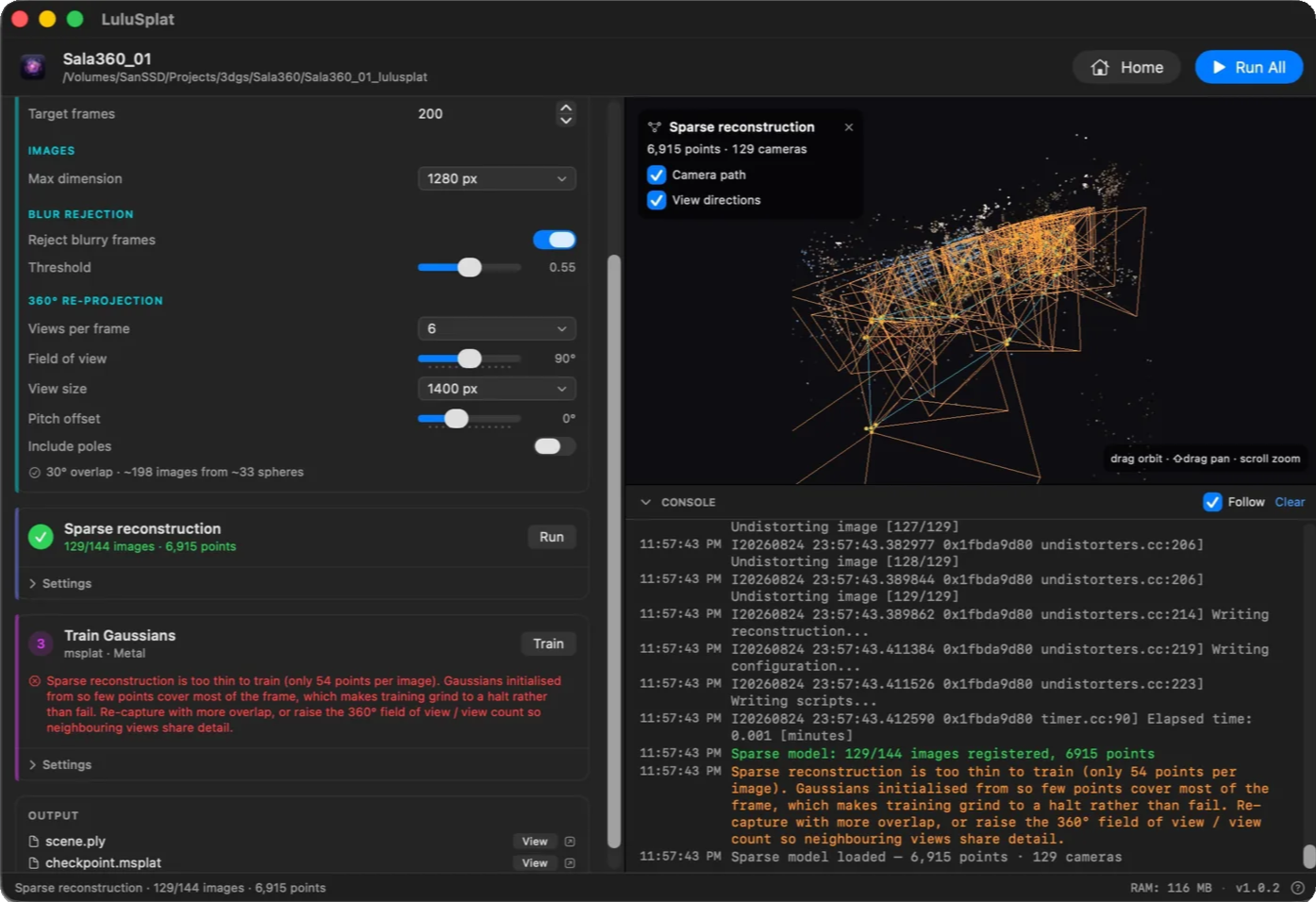Click the blur Threshold slider
Image resolution: width=1316 pixels, height=902 pixels.
(470, 267)
